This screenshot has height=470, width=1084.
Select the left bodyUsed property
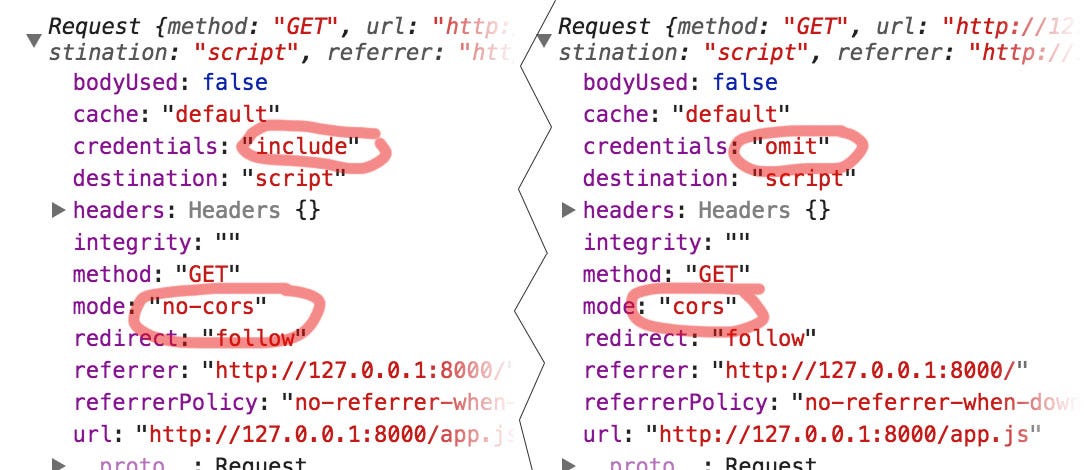pyautogui.click(x=126, y=82)
